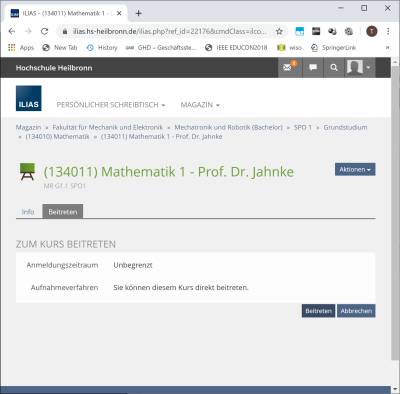This screenshot has width=400, height=394.
Task: Click the search magnifier icon
Action: [x=334, y=68]
